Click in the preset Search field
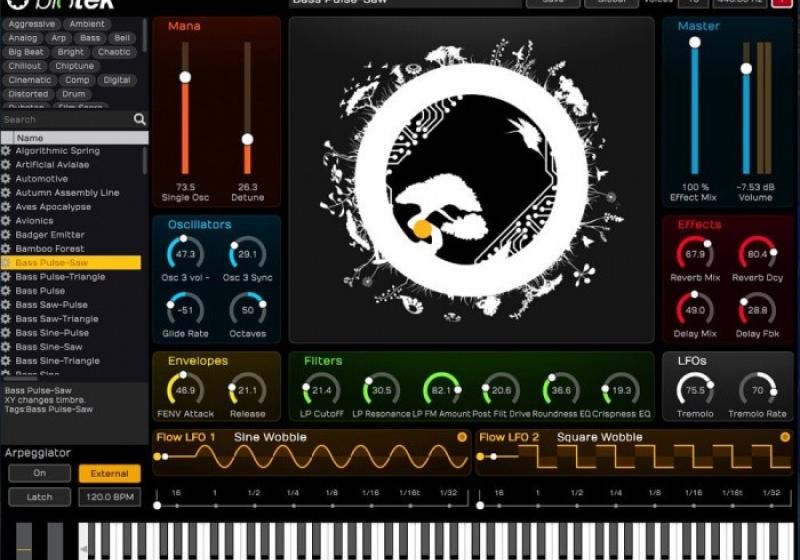This screenshot has width=800, height=560. (66, 119)
